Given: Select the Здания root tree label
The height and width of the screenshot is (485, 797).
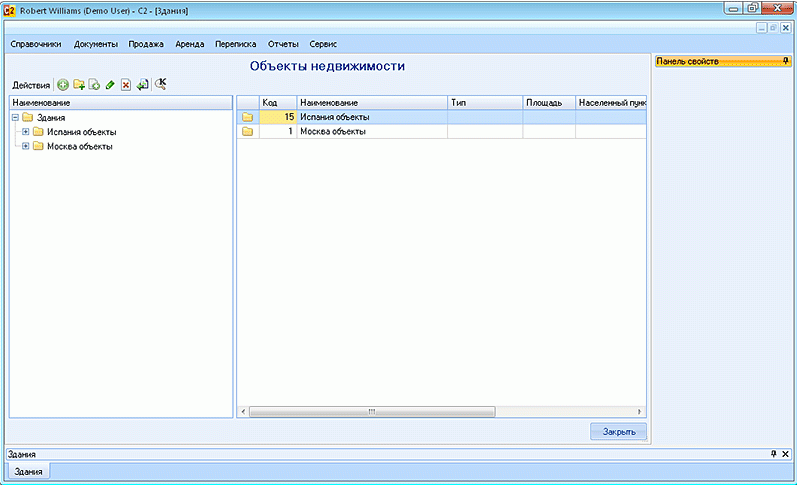Looking at the screenshot, I should (x=51, y=117).
